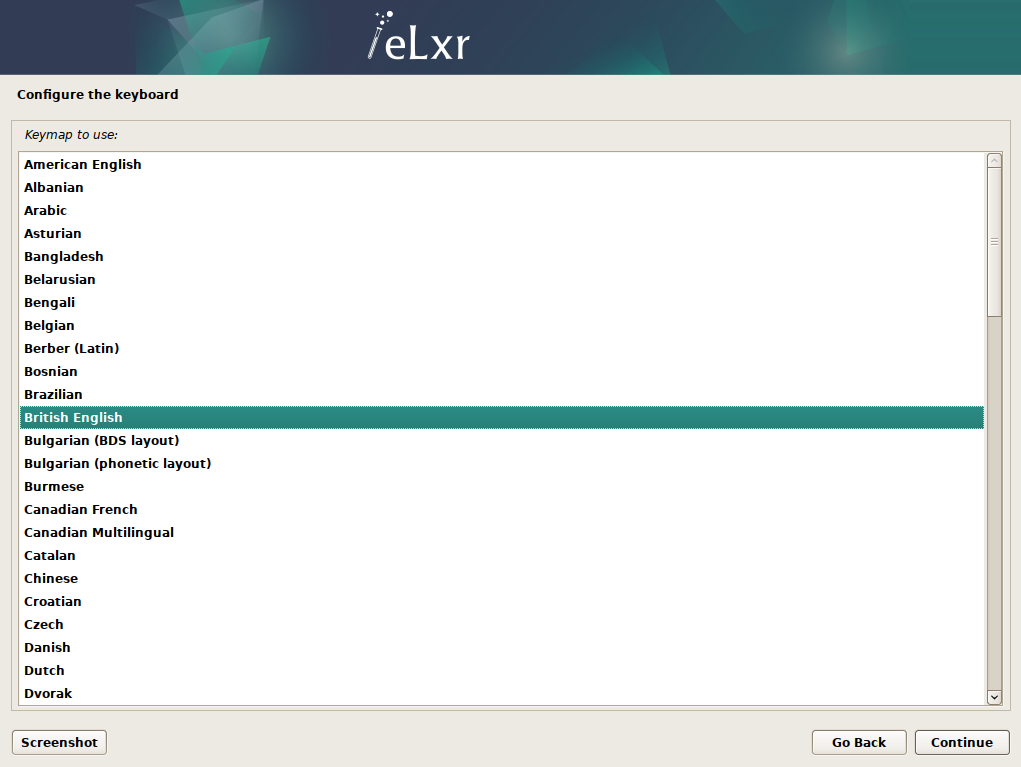1021x767 pixels.
Task: Select the Arabic keyboard layout
Action: 45,210
